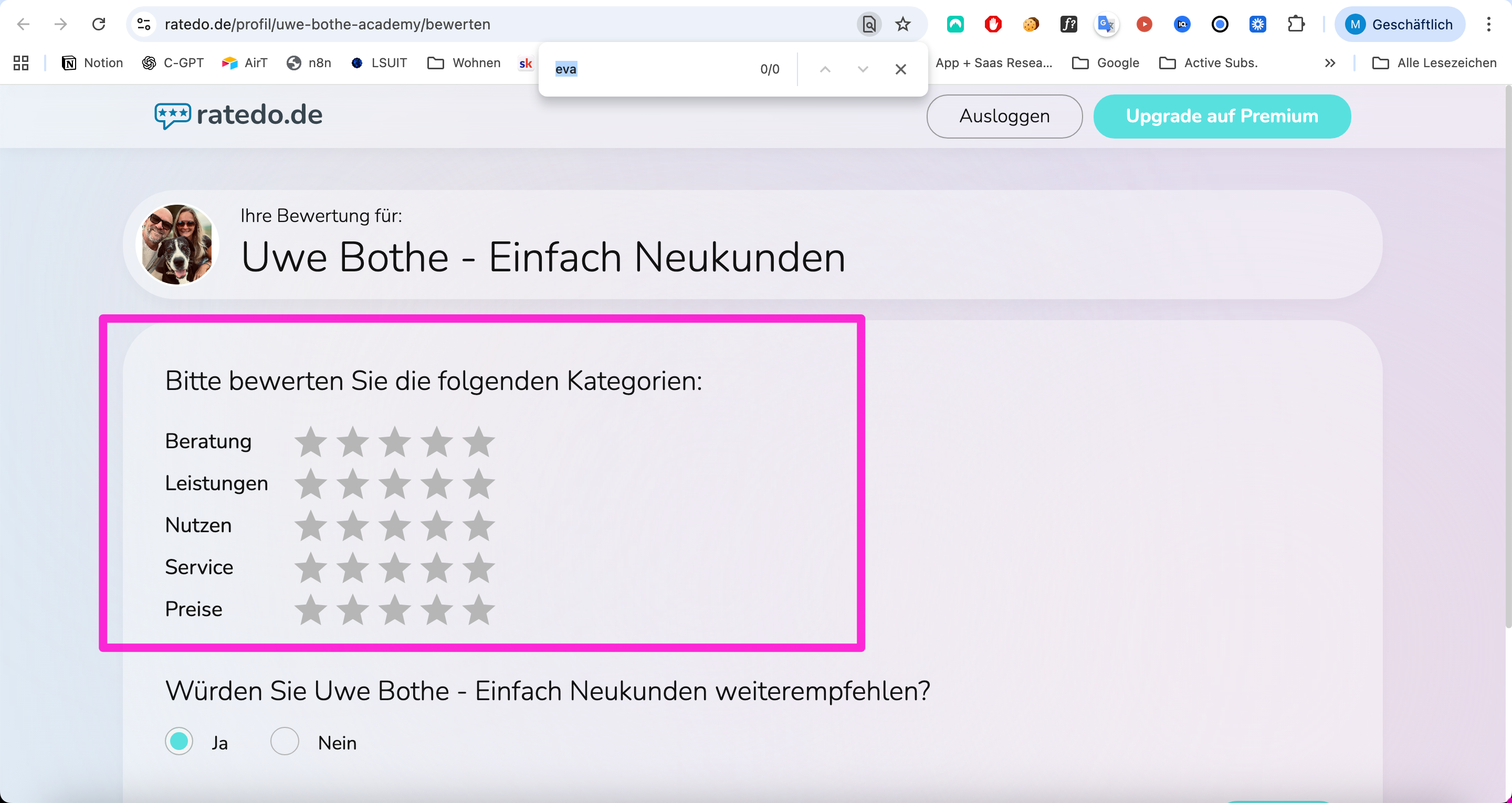
Task: Open the cookie extension icon
Action: coord(1031,24)
